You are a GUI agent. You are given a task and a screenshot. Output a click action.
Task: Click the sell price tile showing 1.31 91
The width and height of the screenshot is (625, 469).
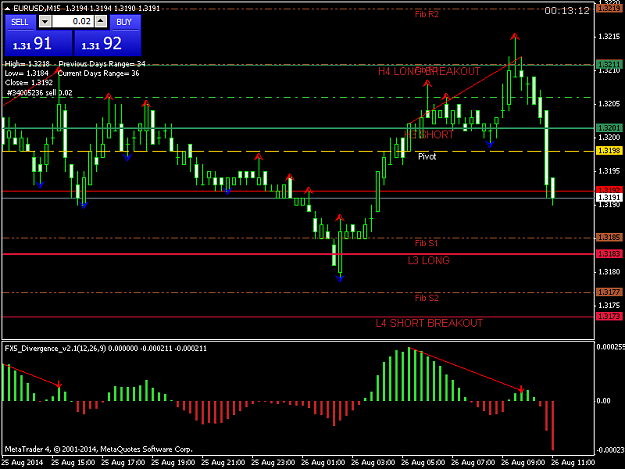point(38,43)
